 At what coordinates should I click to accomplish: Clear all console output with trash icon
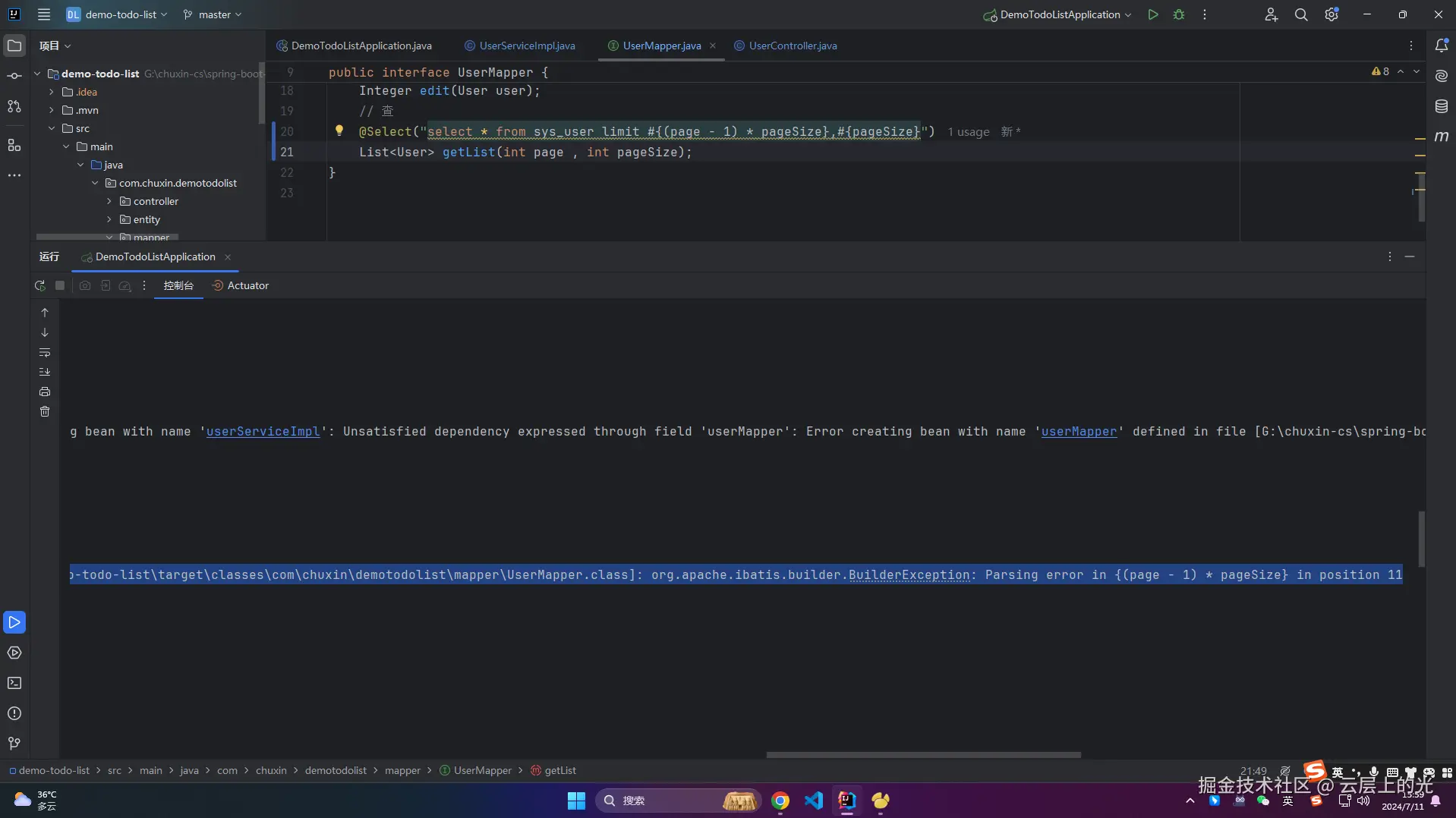click(45, 411)
